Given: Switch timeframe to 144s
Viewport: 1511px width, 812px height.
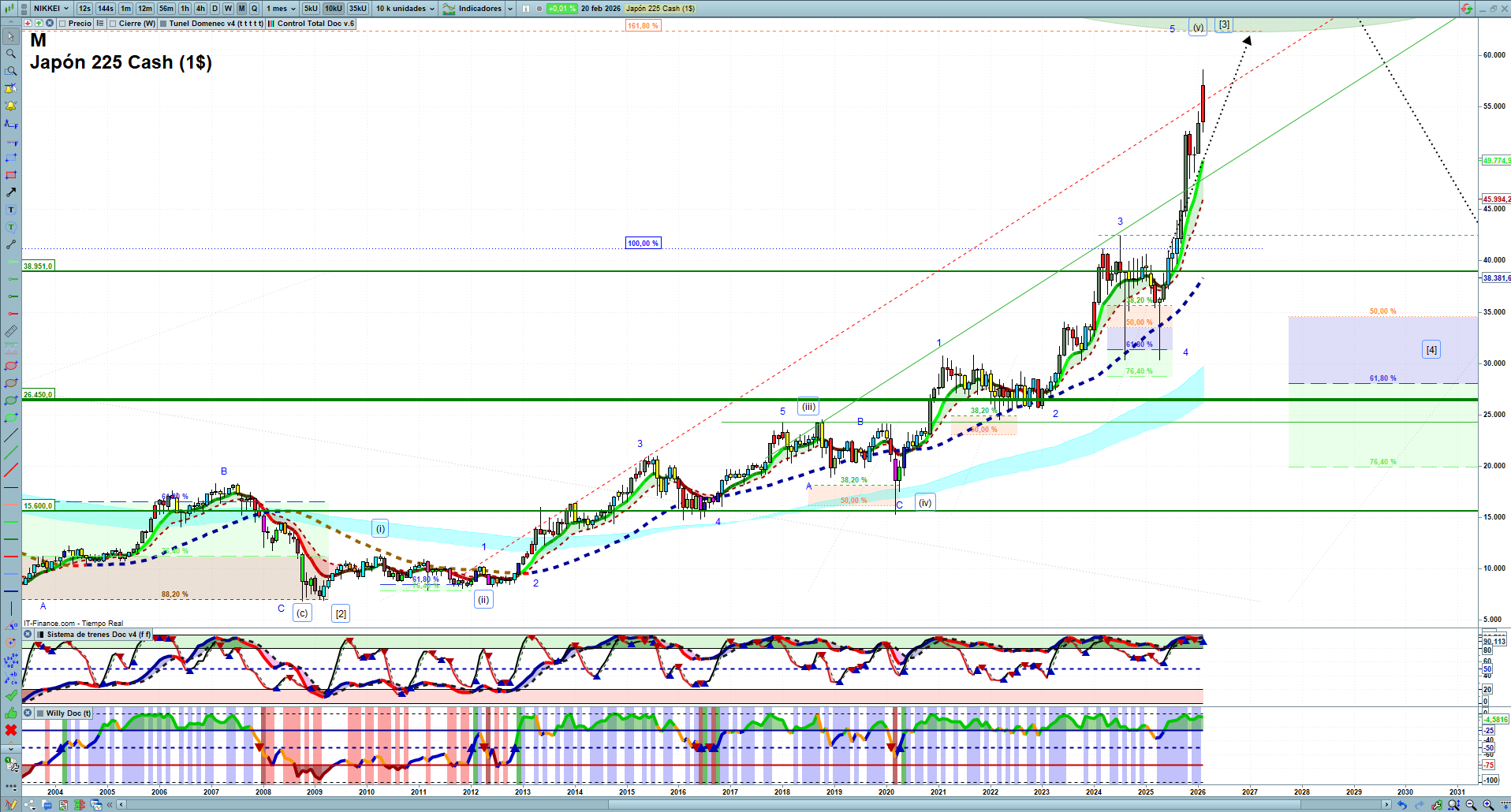Looking at the screenshot, I should (x=106, y=9).
